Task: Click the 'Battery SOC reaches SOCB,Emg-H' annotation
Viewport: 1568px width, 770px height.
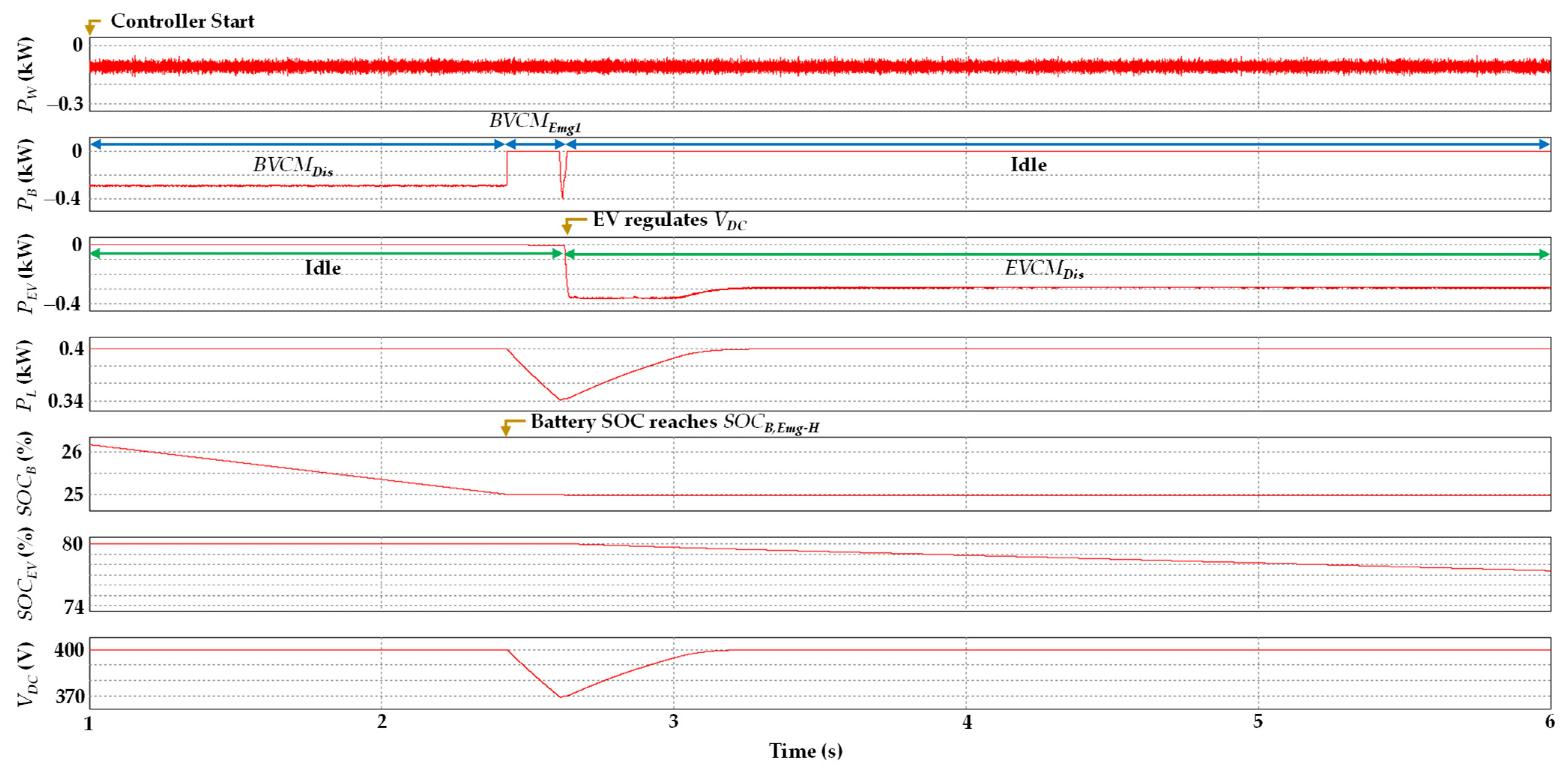Action: (674, 423)
